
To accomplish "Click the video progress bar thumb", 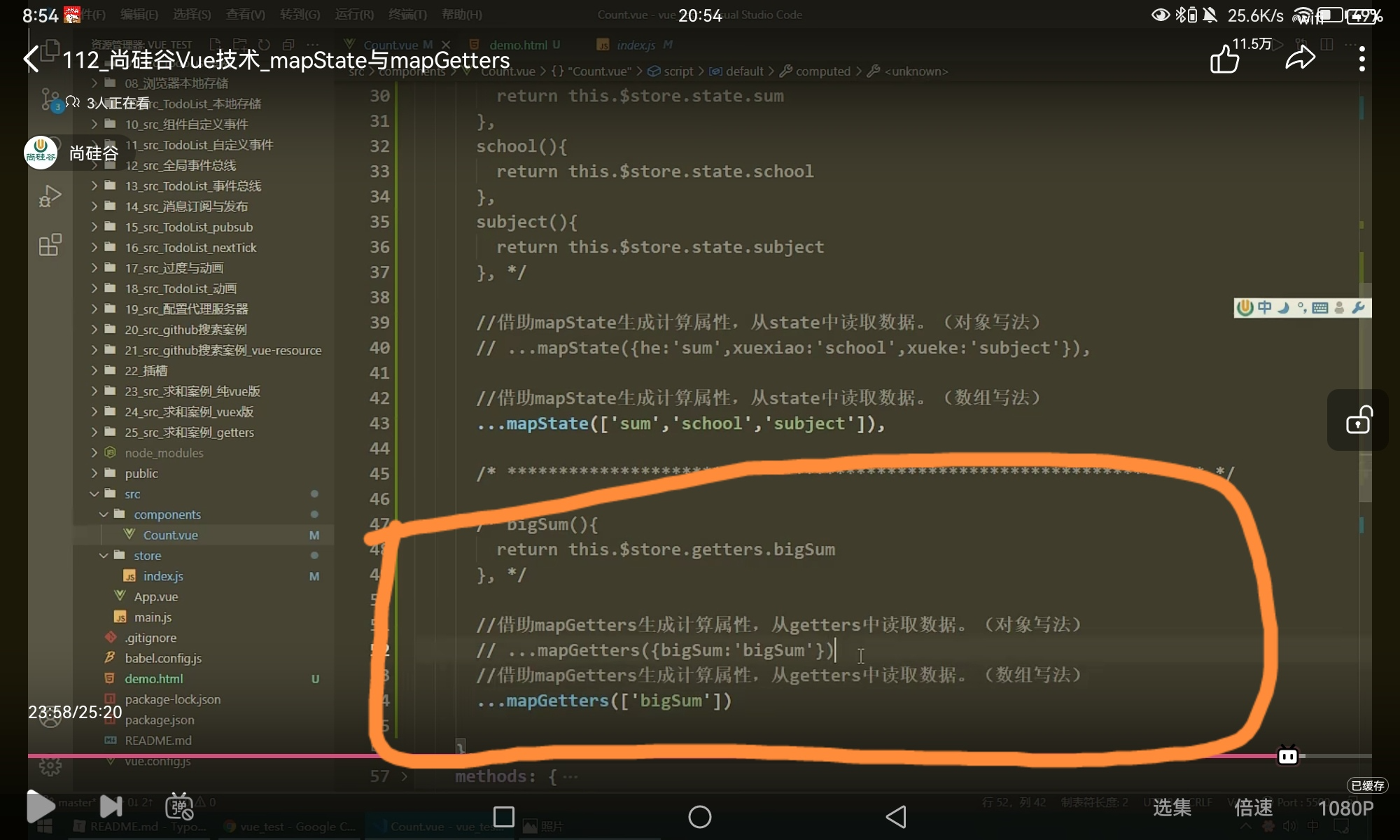I will pyautogui.click(x=1288, y=756).
